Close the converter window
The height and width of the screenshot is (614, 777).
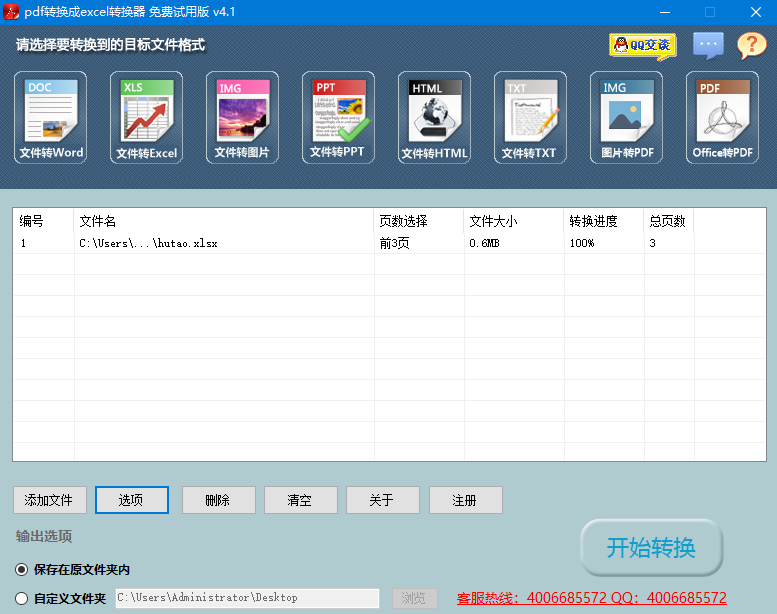point(756,12)
